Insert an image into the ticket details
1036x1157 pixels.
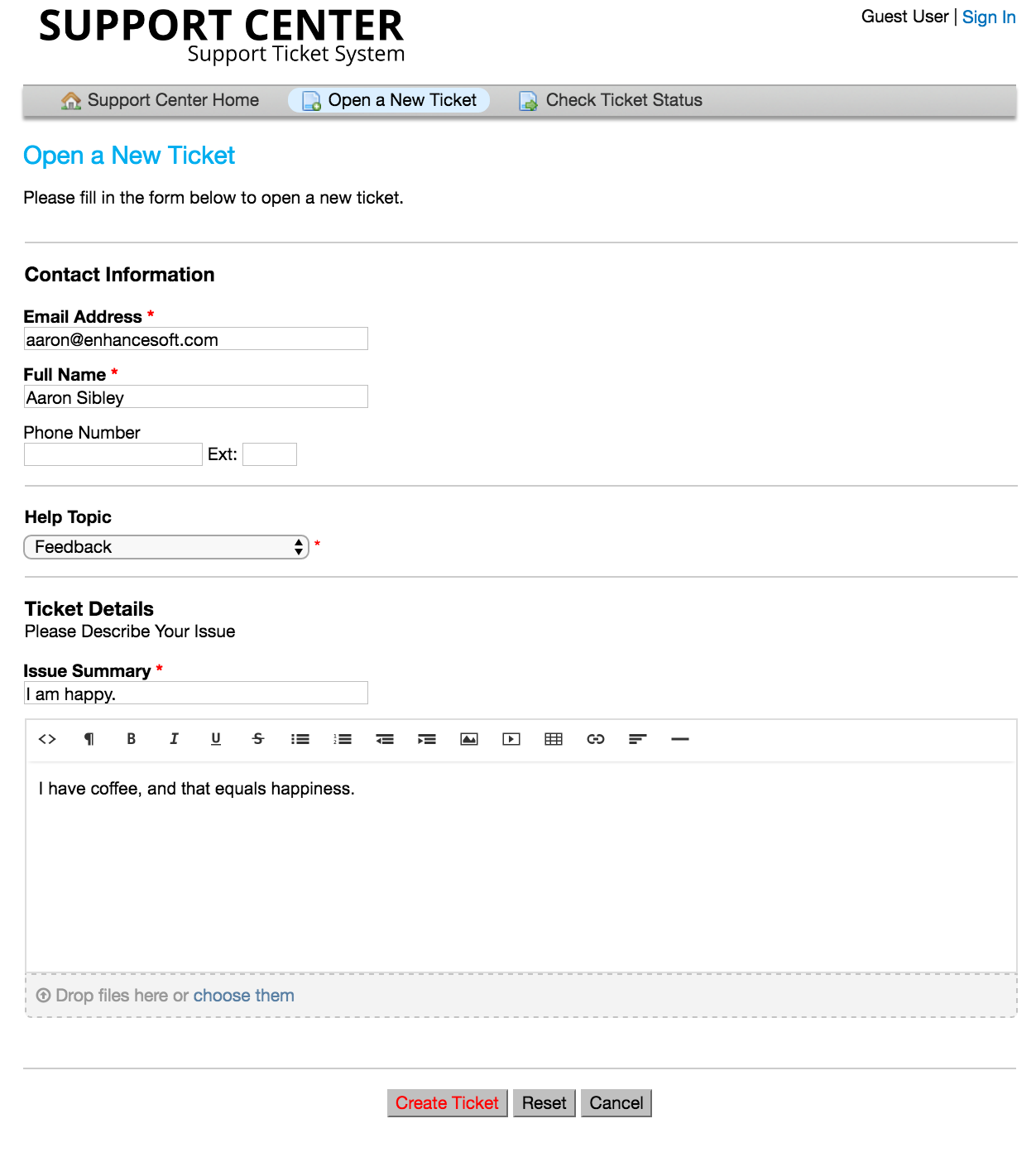(469, 739)
